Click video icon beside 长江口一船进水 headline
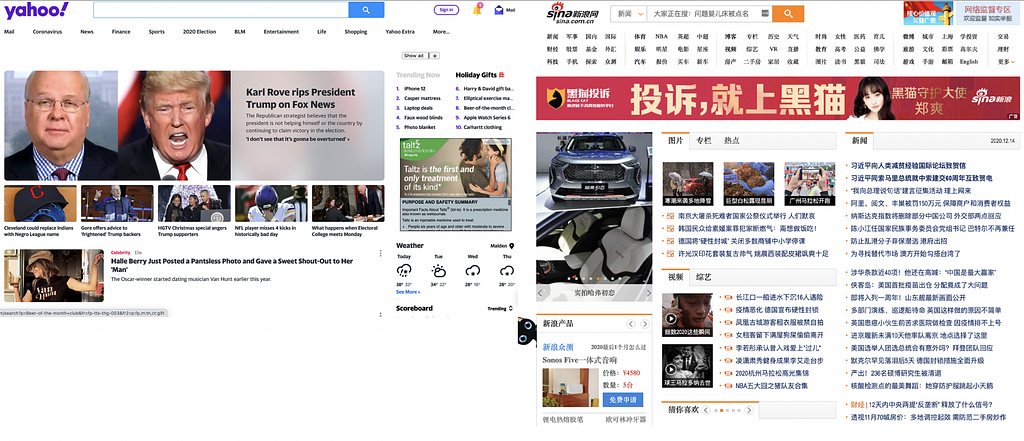1024x441 pixels. click(728, 297)
